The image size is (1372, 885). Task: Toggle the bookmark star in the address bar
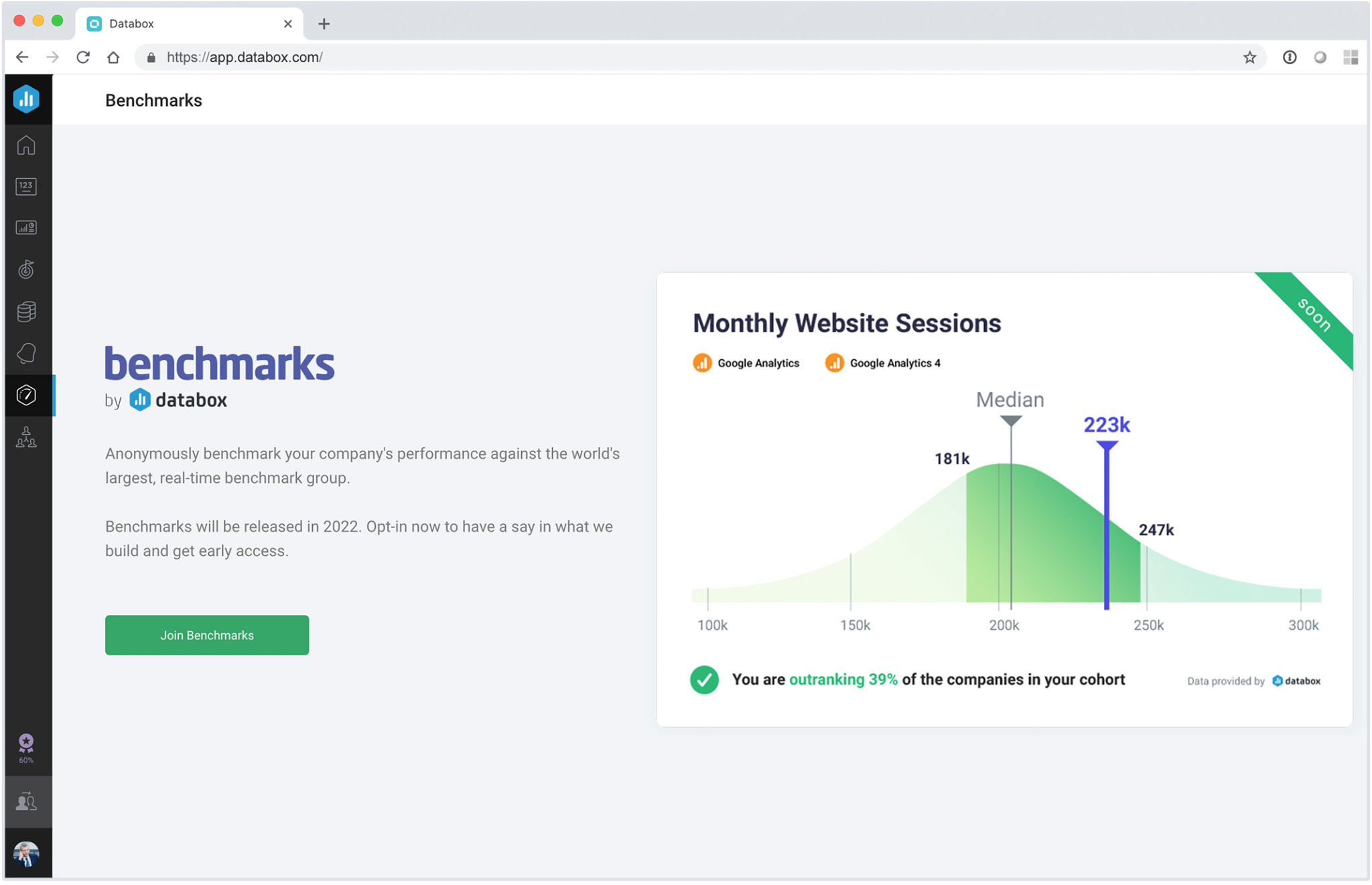point(1250,57)
